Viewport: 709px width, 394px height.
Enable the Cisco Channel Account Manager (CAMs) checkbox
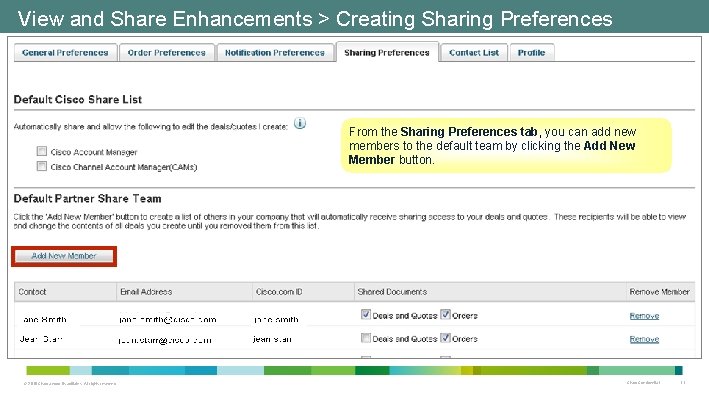[x=42, y=166]
